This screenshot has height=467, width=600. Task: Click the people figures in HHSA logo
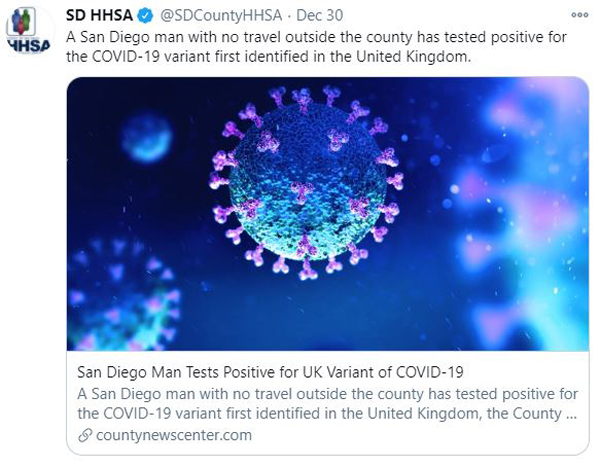(21, 21)
